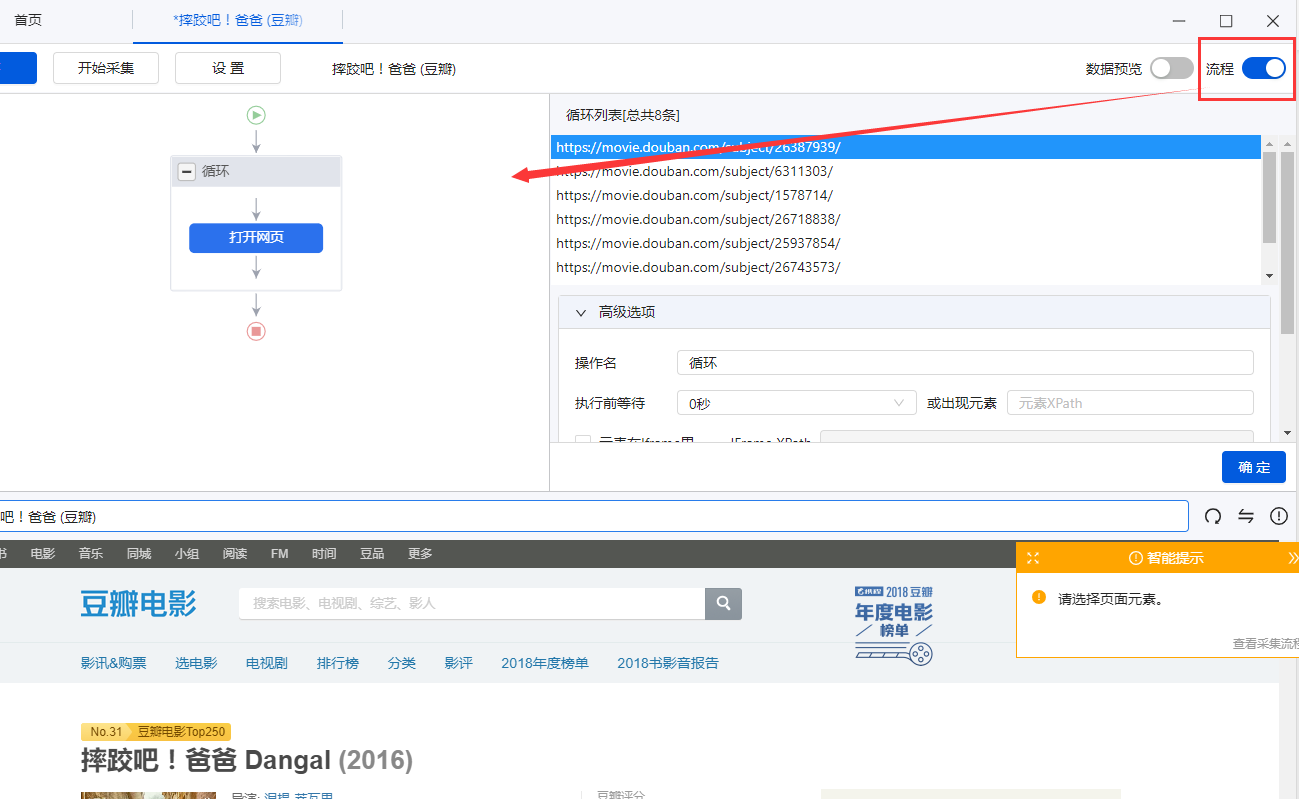Click the 豆瓣电影 logo
Image resolution: width=1299 pixels, height=799 pixels.
coord(139,604)
